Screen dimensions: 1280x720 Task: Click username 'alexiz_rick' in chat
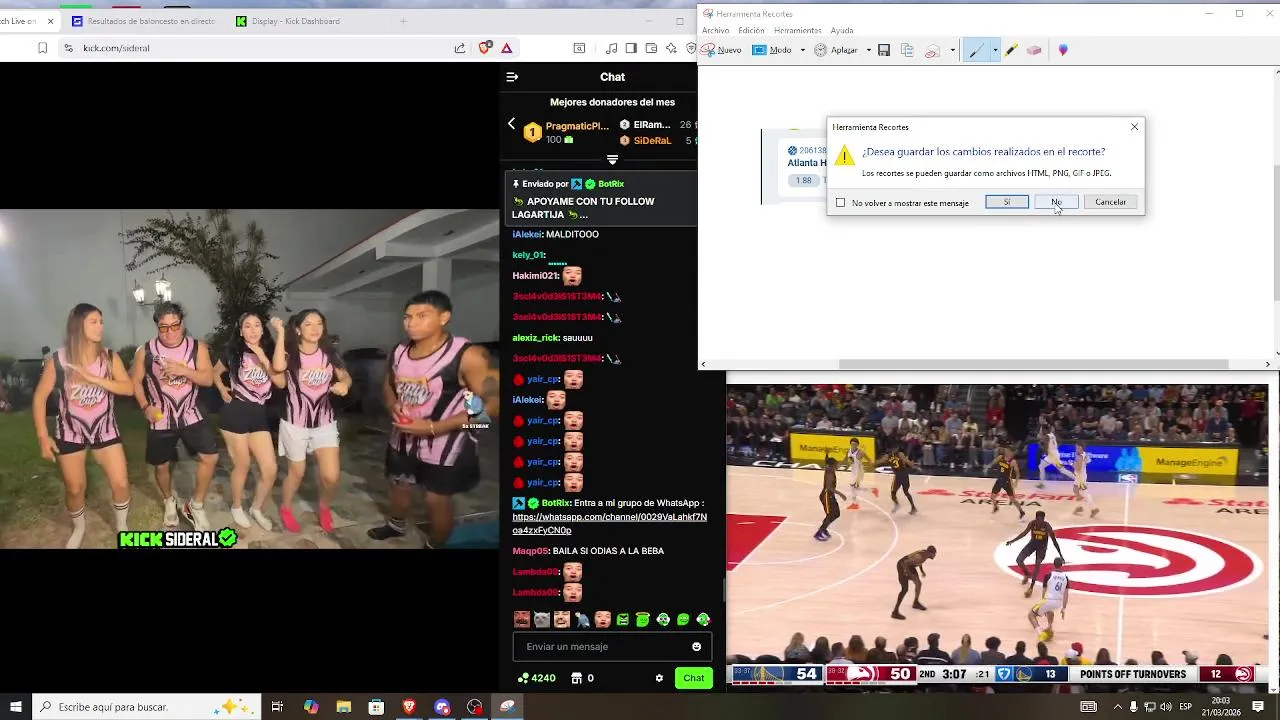click(x=535, y=338)
